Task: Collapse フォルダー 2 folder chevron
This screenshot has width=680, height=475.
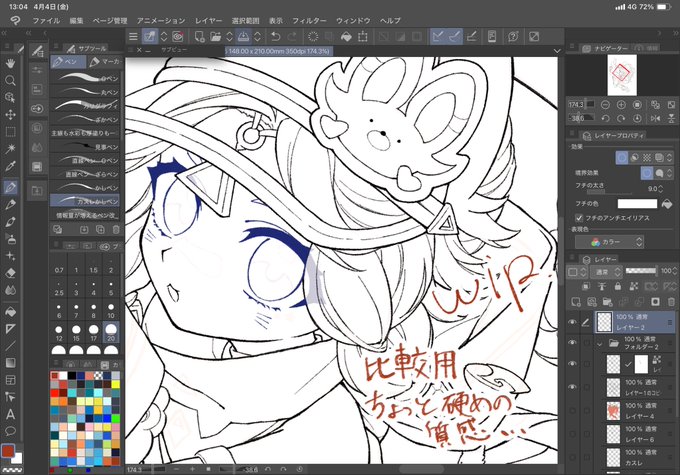Action: tap(600, 344)
